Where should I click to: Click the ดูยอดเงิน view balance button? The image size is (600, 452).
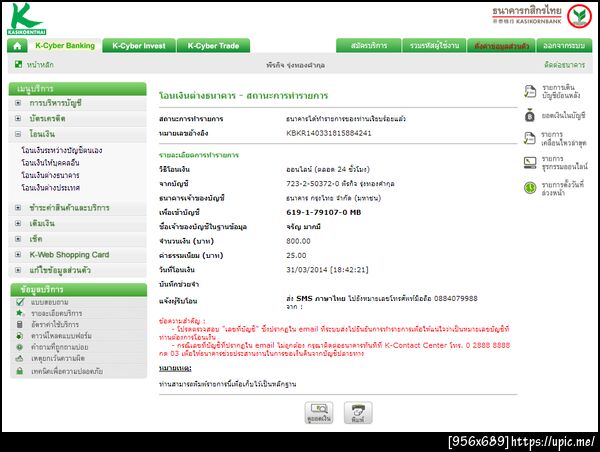point(319,413)
